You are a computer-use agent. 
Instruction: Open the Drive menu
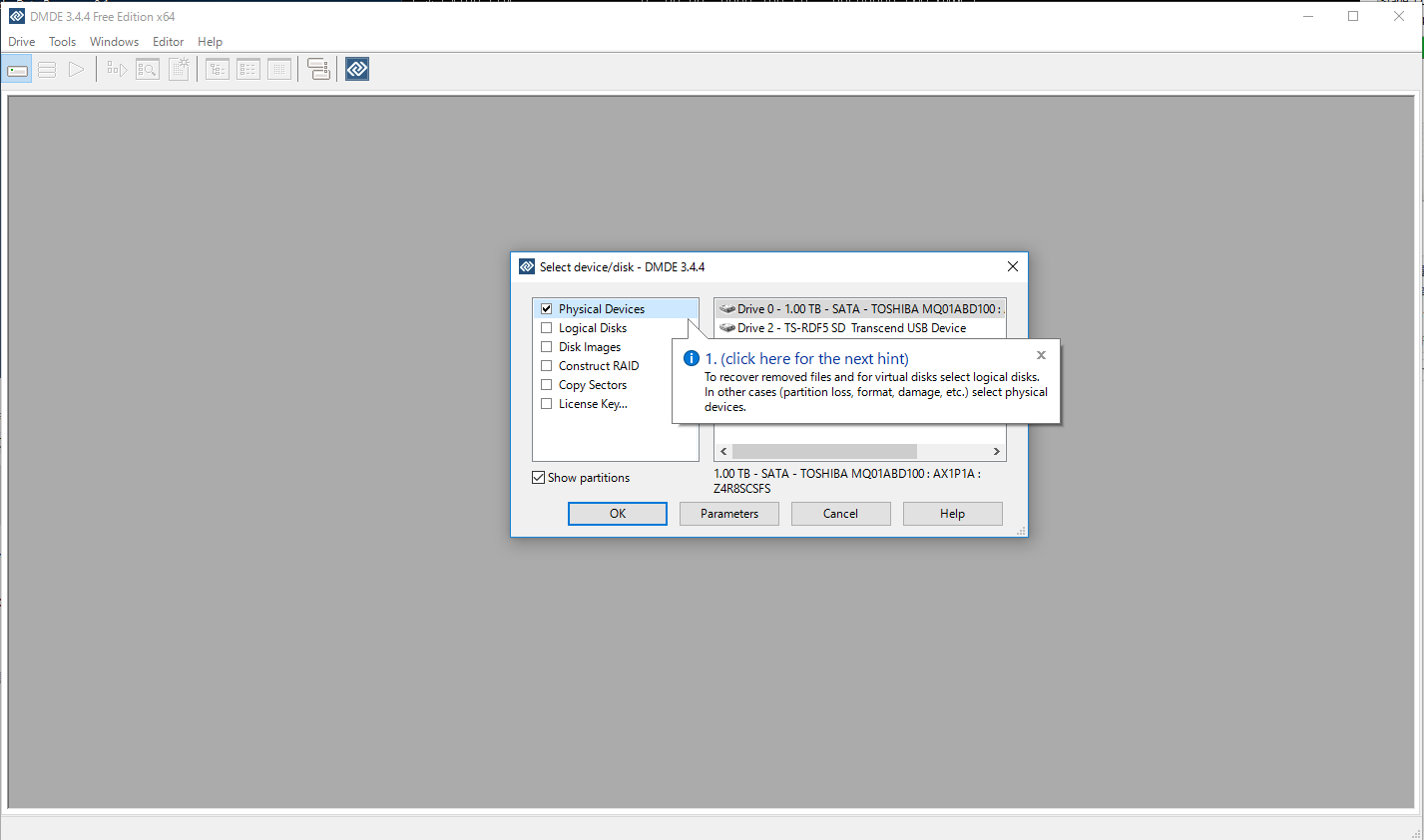click(x=22, y=42)
